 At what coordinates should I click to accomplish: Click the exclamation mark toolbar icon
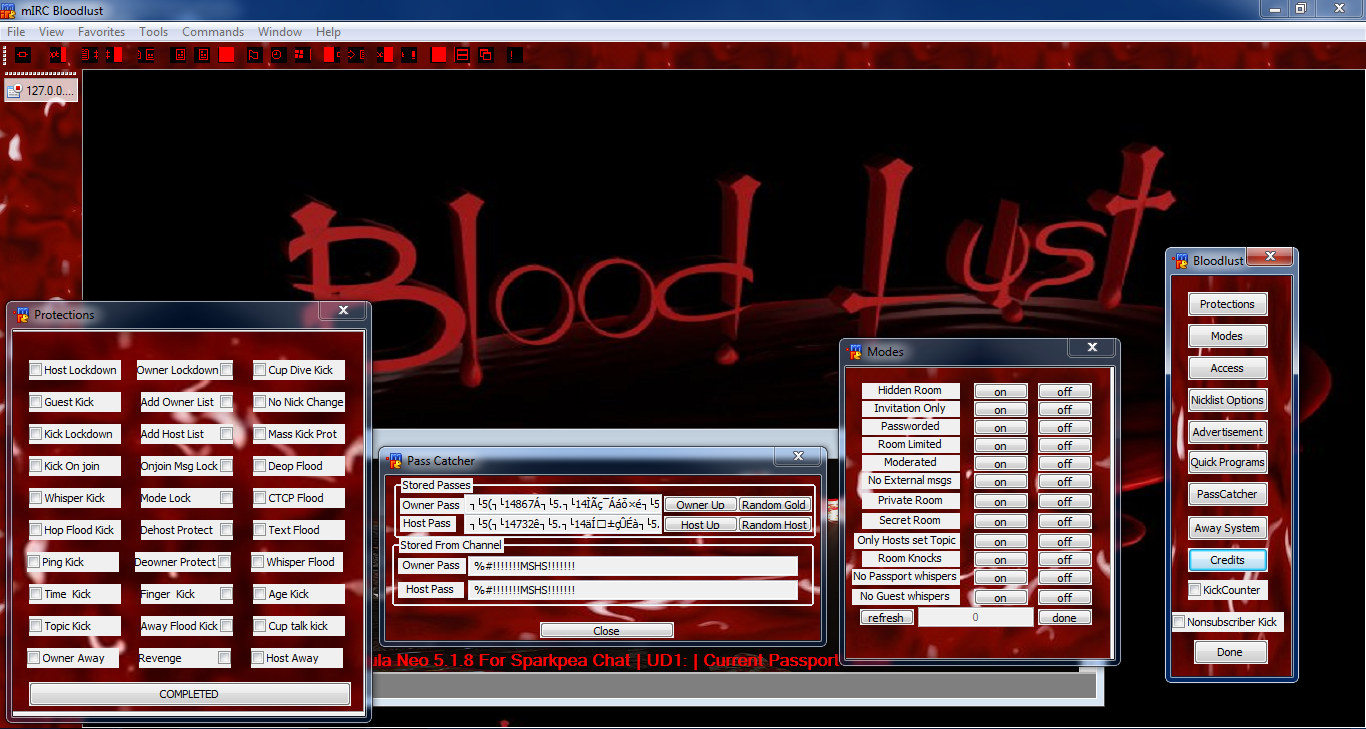(514, 54)
